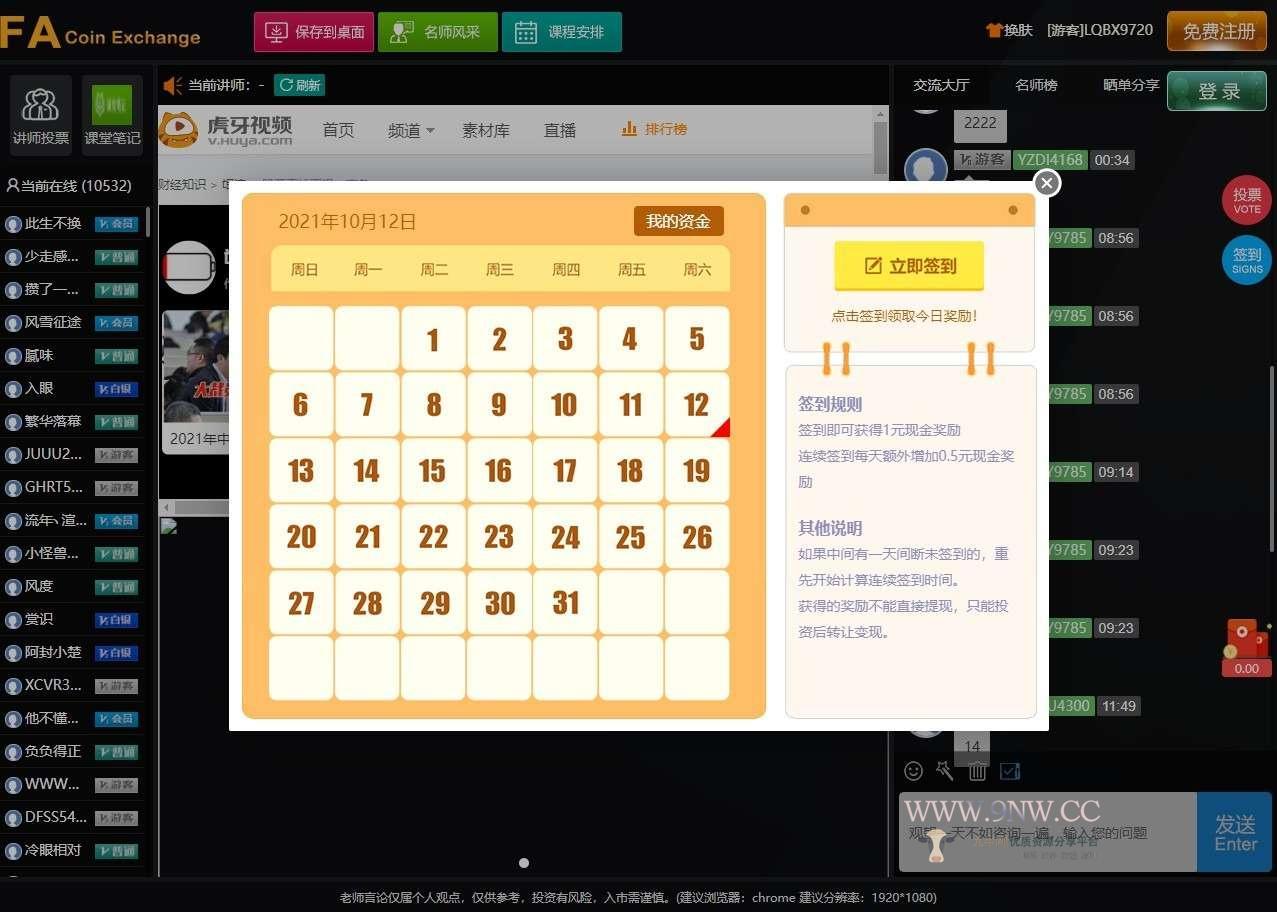Click 普通 badge beside 繁华落幕
The width and height of the screenshot is (1277, 912).
(116, 422)
